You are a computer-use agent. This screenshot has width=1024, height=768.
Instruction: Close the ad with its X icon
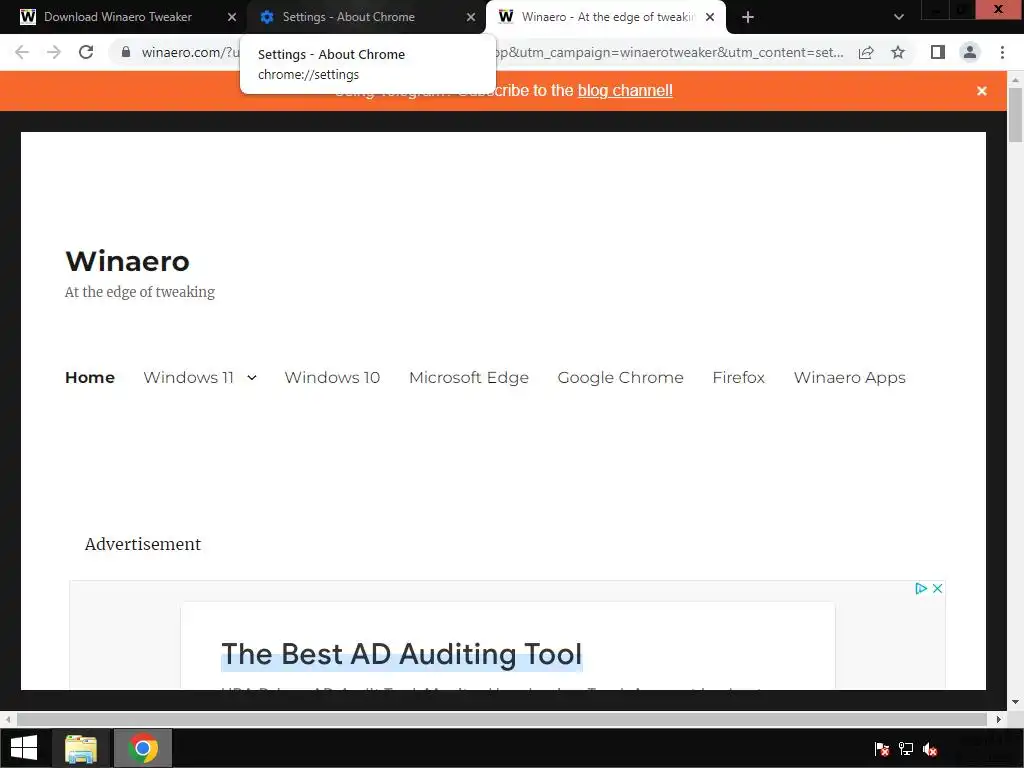pyautogui.click(x=937, y=588)
